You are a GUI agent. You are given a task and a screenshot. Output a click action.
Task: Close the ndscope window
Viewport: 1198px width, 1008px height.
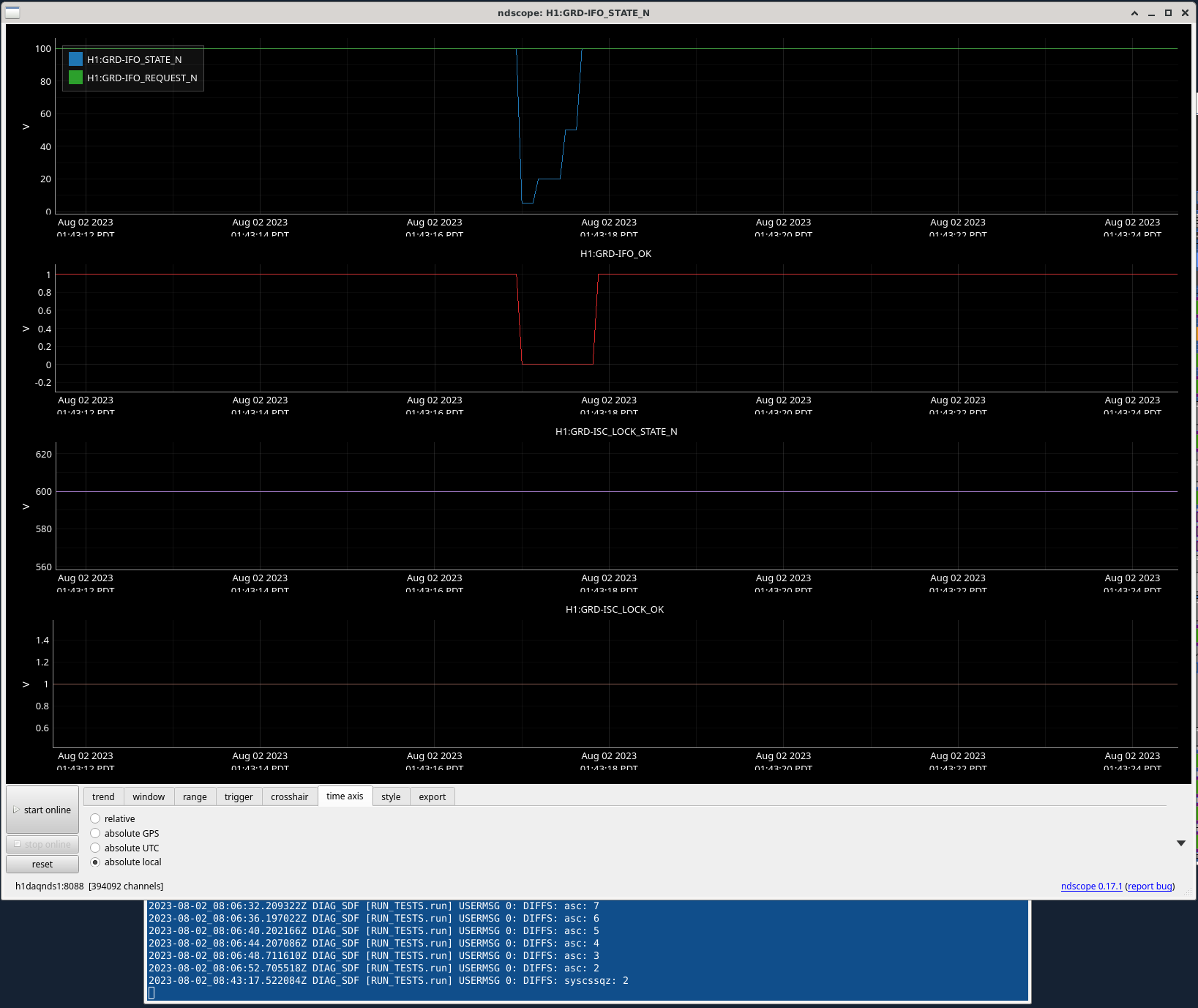pos(1185,13)
